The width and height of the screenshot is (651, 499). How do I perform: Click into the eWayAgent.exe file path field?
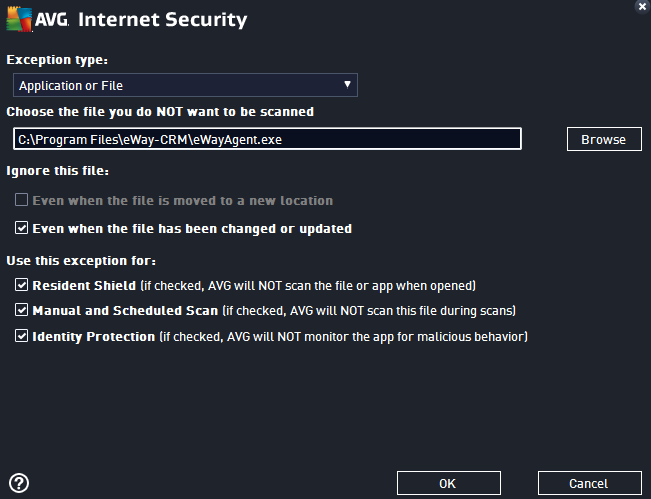click(267, 139)
